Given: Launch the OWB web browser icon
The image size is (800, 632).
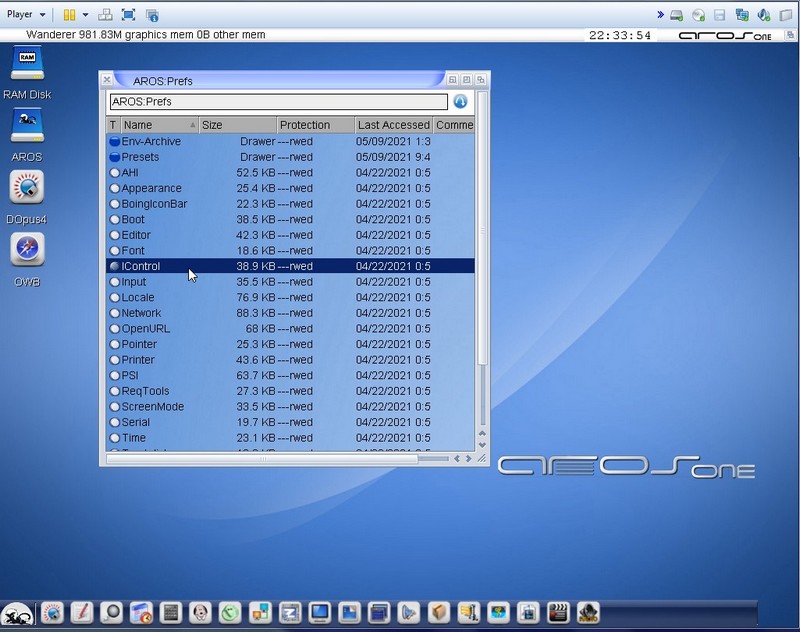Looking at the screenshot, I should click(x=27, y=250).
